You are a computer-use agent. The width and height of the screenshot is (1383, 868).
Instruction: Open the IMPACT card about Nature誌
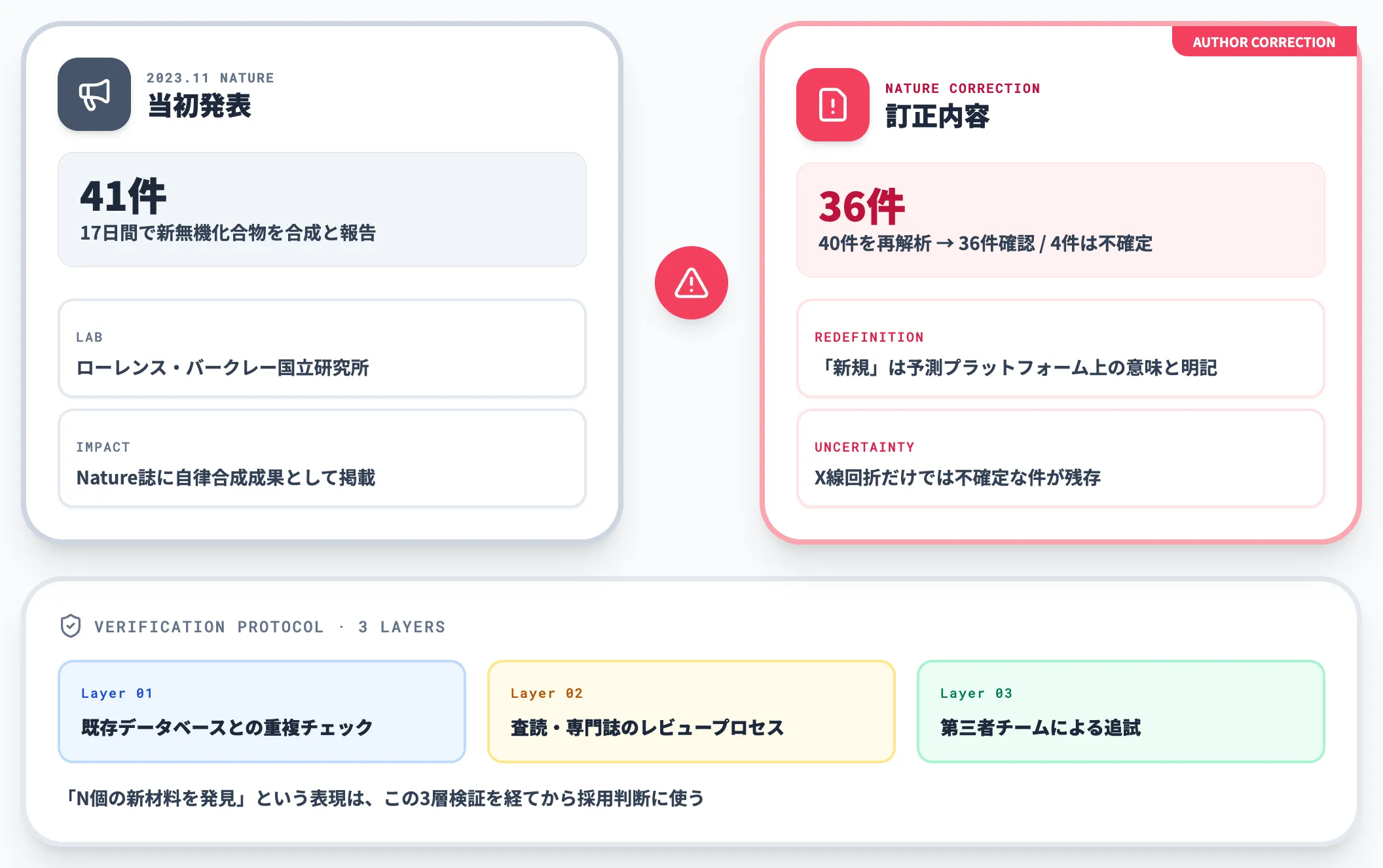(322, 458)
